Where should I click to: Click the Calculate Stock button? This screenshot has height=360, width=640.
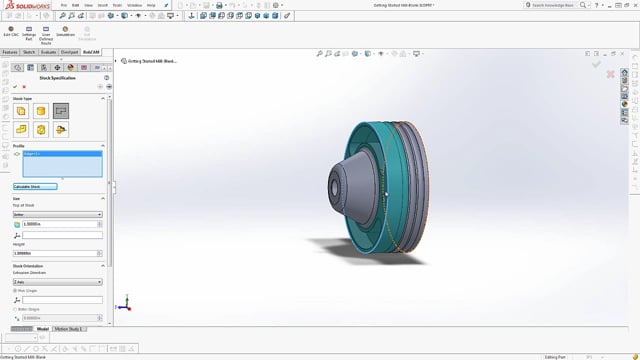pyautogui.click(x=35, y=187)
